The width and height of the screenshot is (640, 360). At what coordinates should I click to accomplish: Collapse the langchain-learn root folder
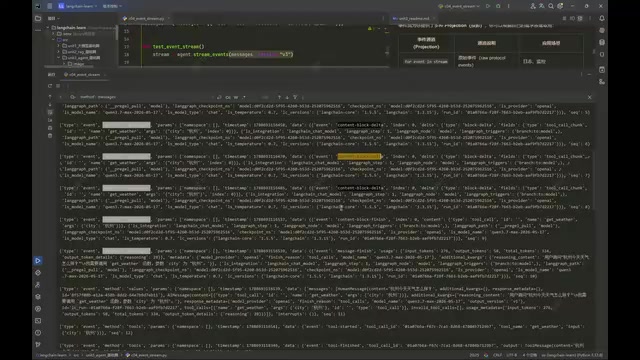(48, 28)
